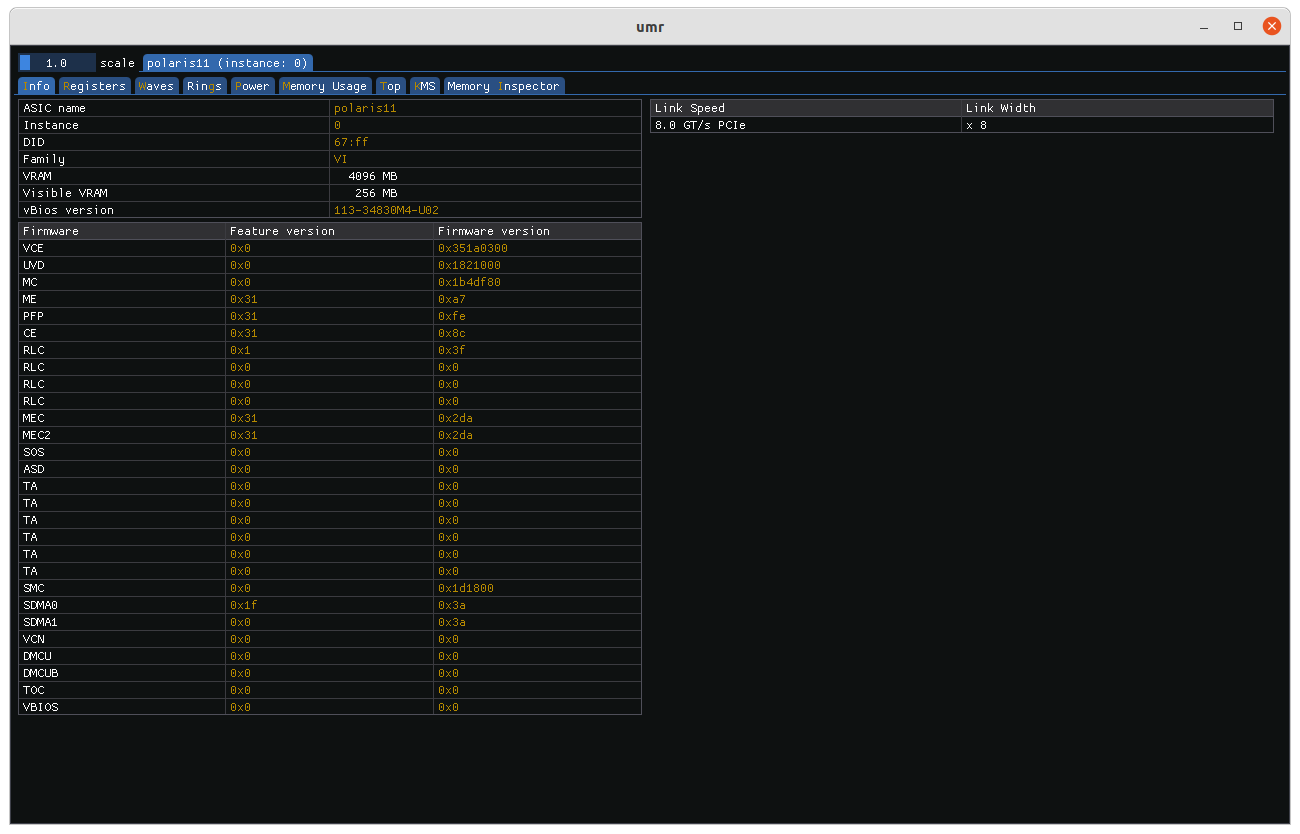Select SMC firmware version 0x1d1800

click(466, 588)
